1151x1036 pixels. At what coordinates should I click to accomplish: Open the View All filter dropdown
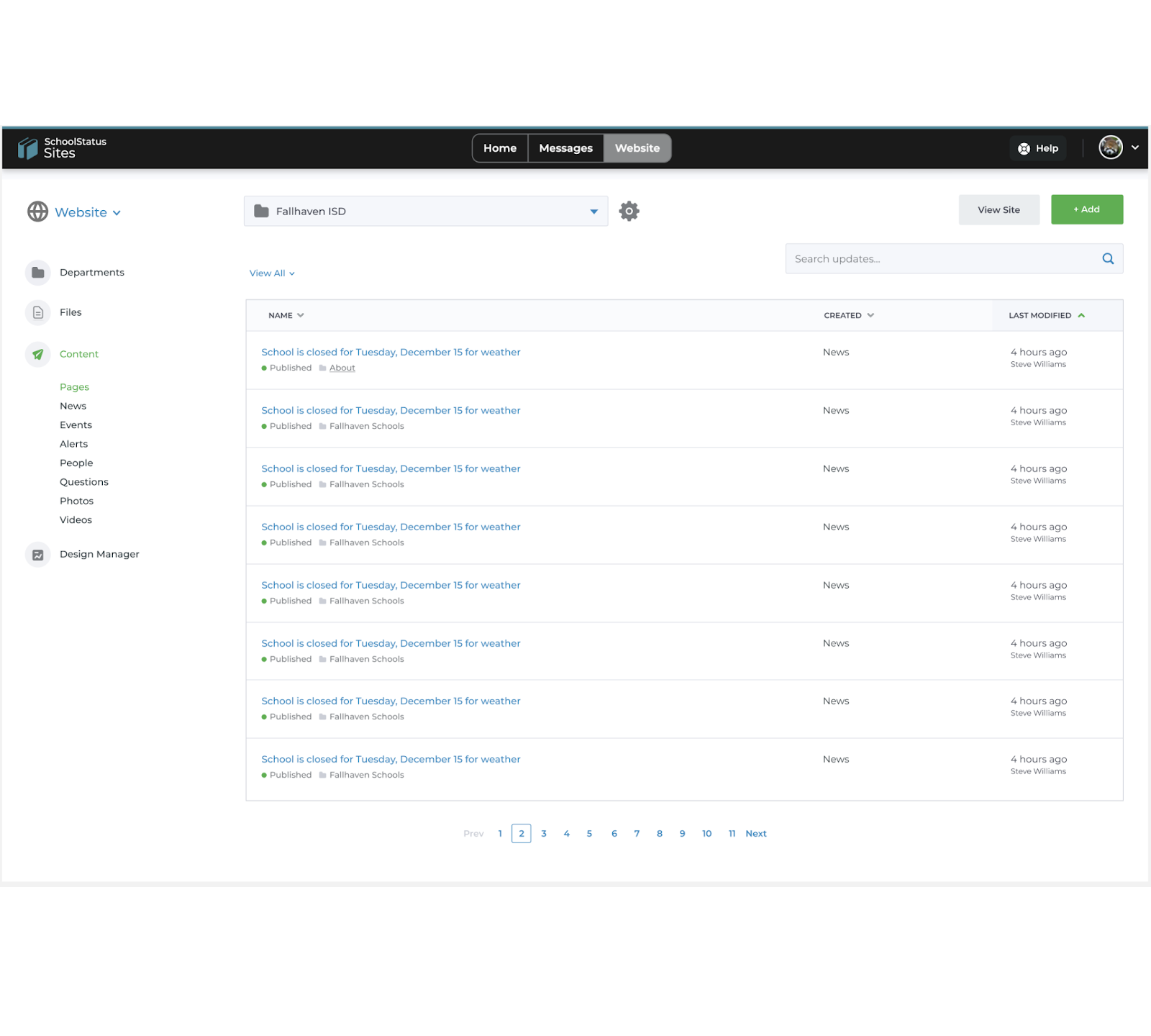(x=271, y=273)
